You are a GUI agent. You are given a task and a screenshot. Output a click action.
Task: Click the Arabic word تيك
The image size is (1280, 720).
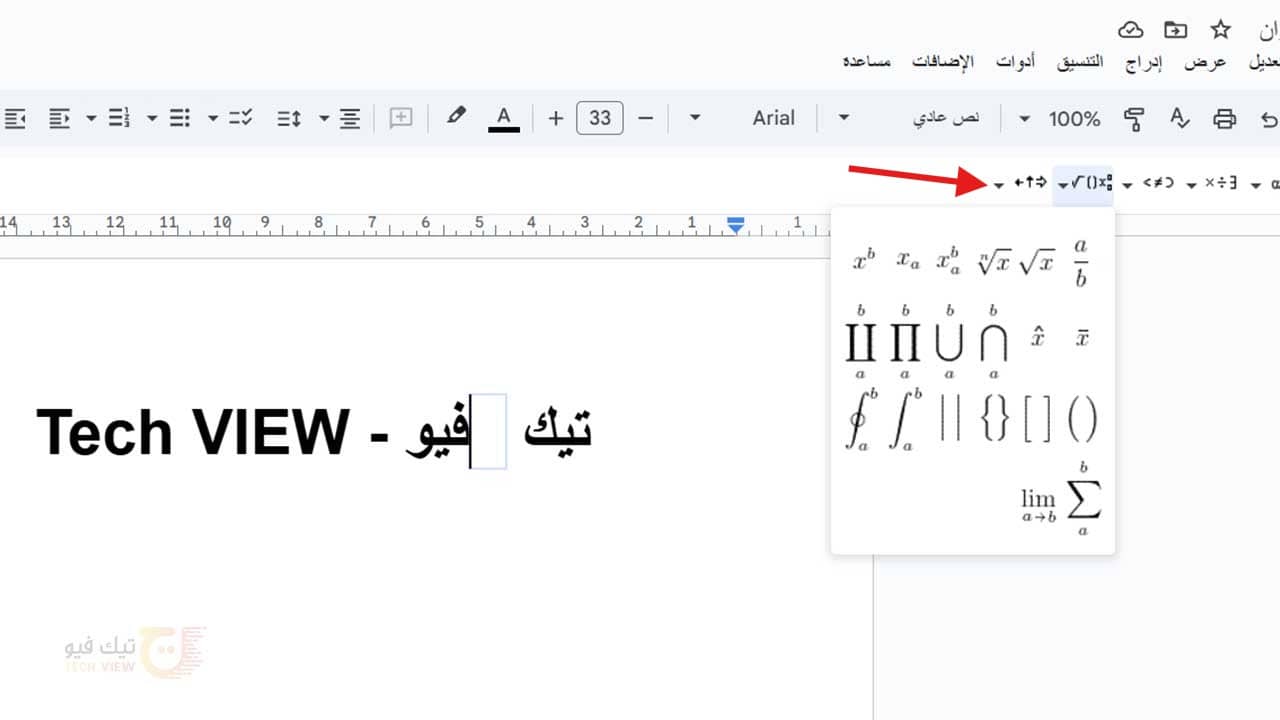pos(560,430)
